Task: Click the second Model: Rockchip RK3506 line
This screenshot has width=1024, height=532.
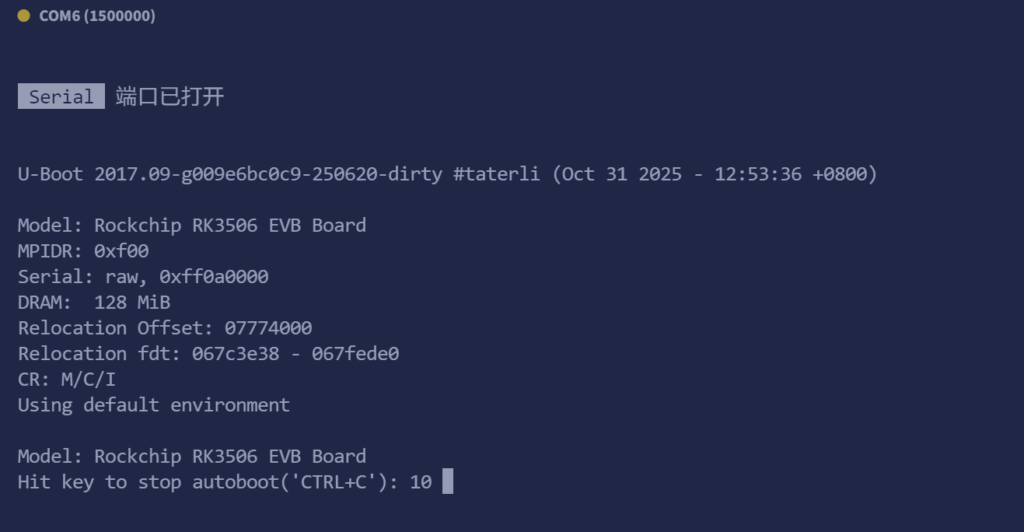Action: (192, 456)
